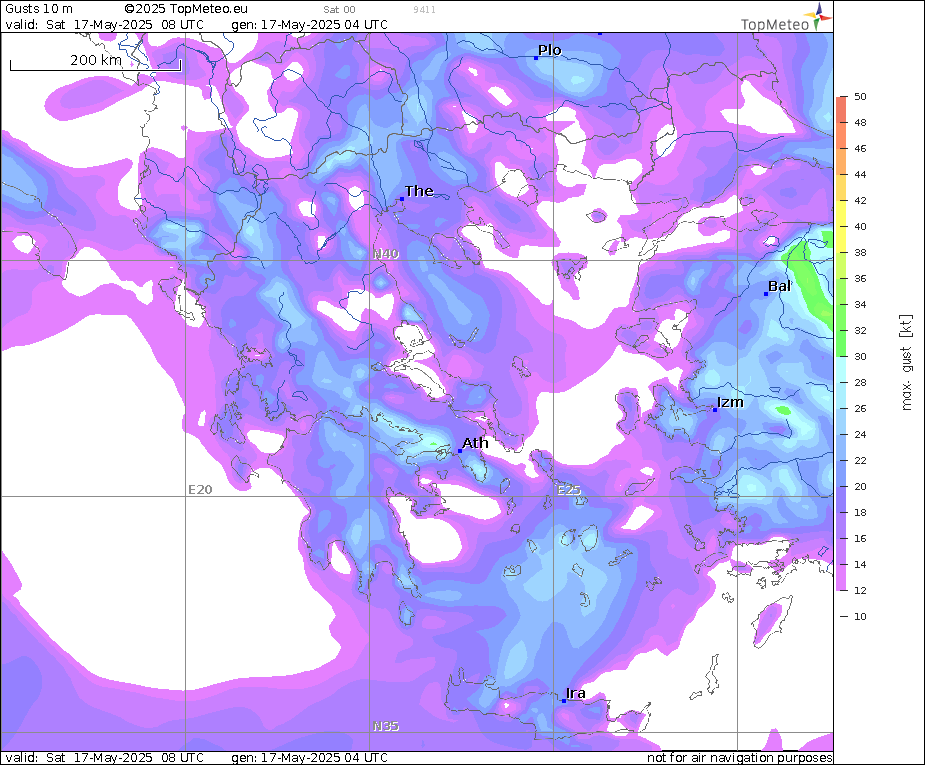Screen dimensions: 925x765
Task: Click the Plo city marker label
Action: [550, 50]
